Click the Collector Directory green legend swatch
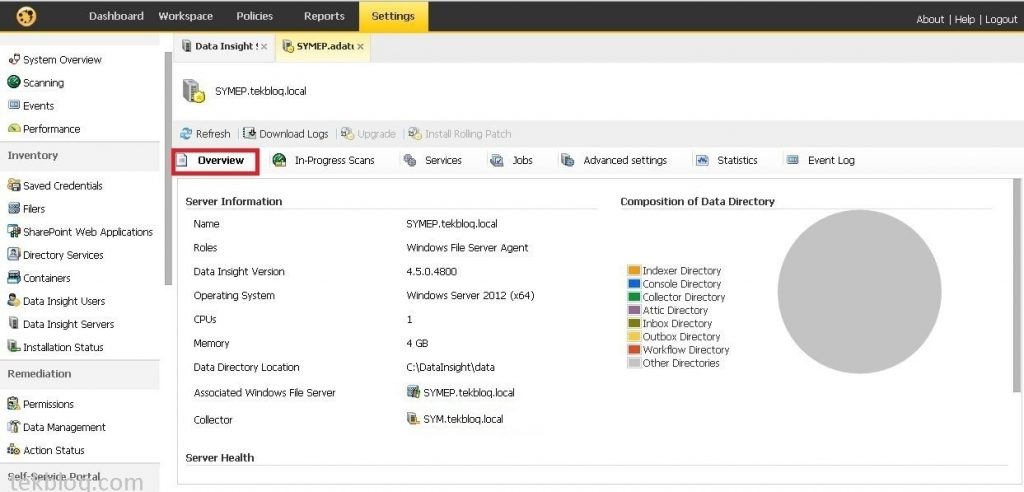1024x492 pixels. pos(633,297)
